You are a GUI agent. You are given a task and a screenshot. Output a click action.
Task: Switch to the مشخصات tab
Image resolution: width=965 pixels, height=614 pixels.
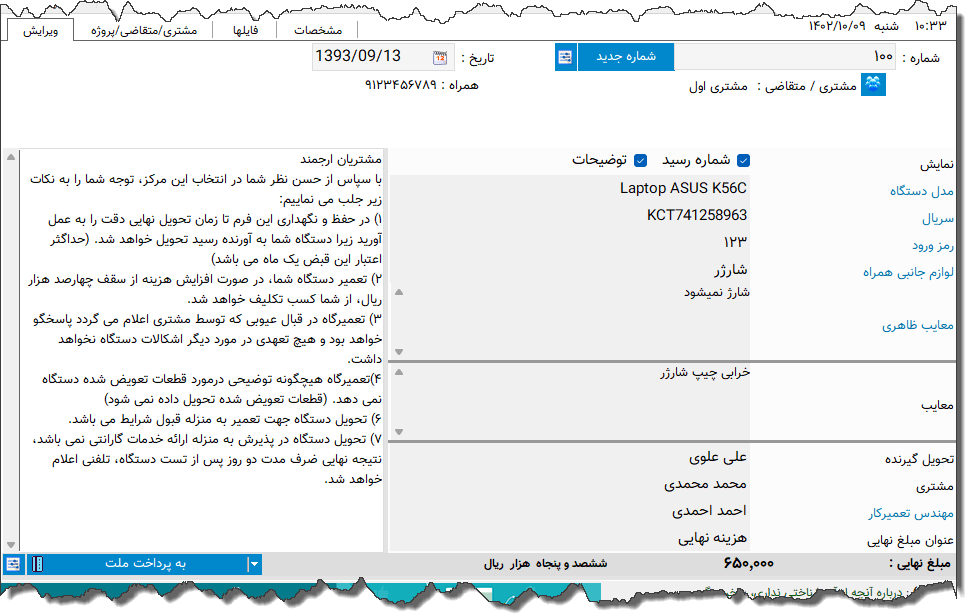(318, 29)
